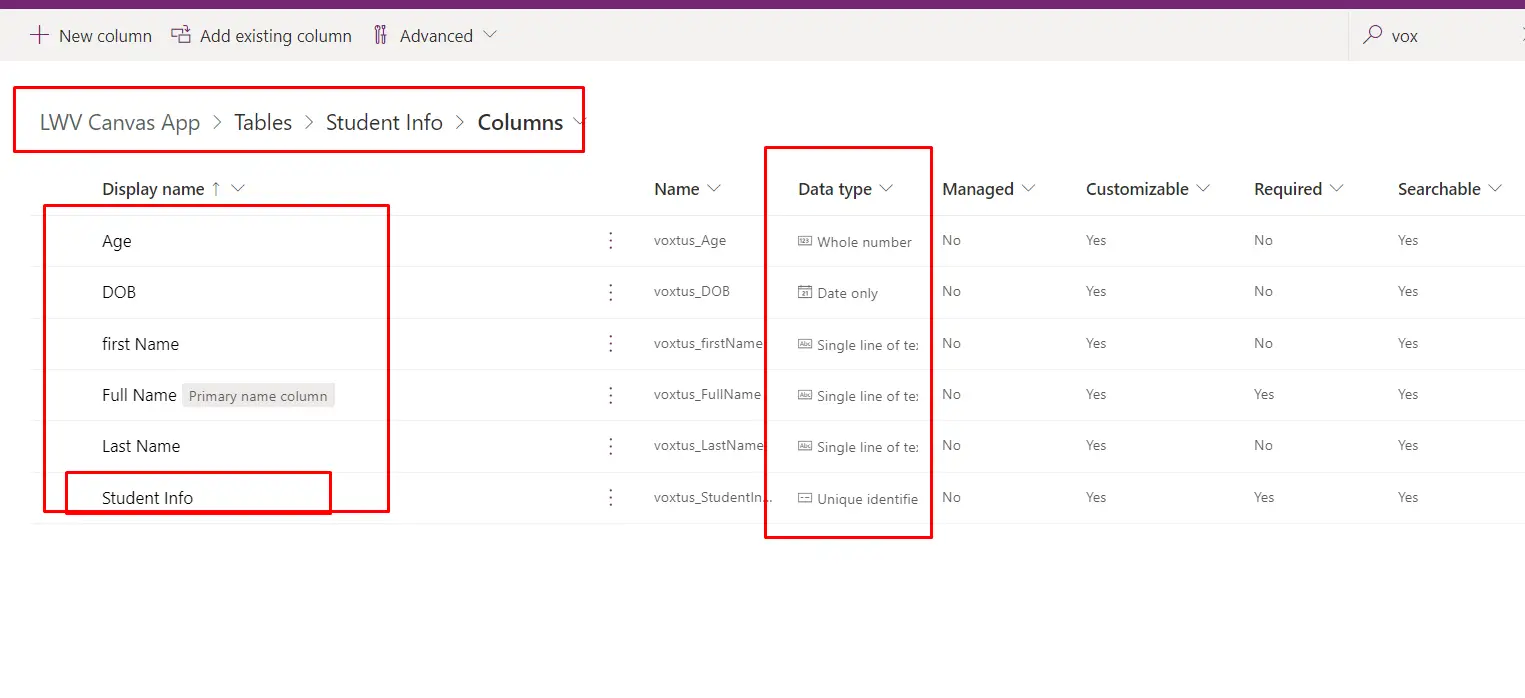Open the Display name sort dropdown
The height and width of the screenshot is (698, 1525).
pos(238,188)
